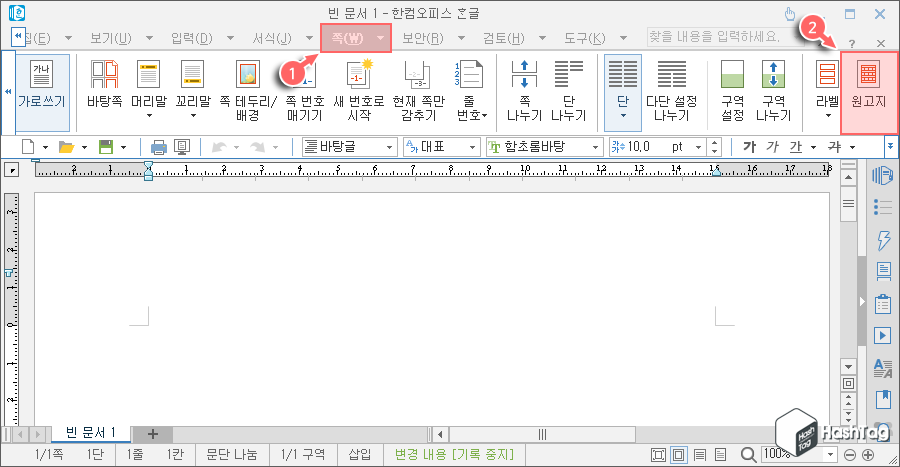
Task: Save the document with the green disk icon
Action: (x=106, y=147)
